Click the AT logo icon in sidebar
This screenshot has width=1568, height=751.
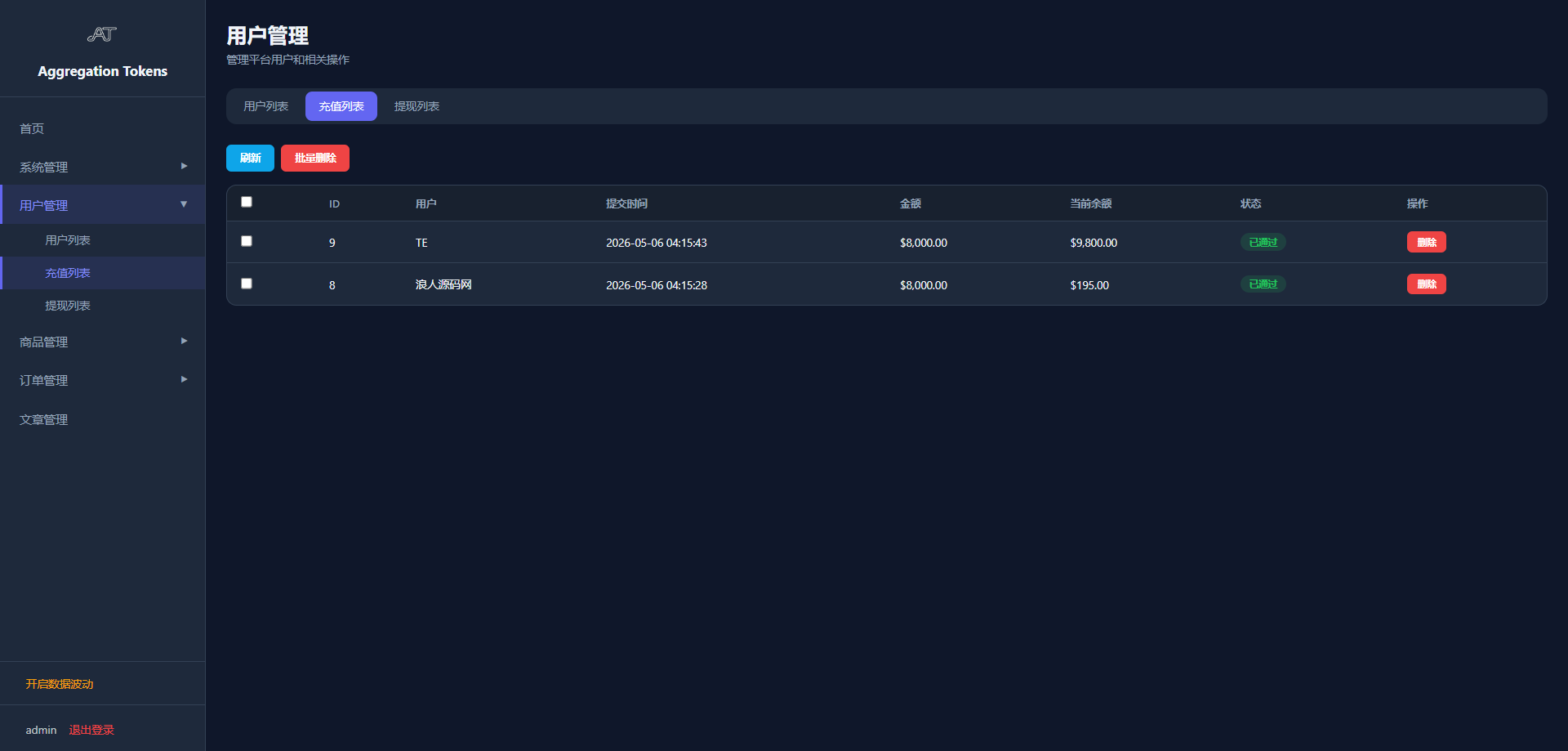click(x=102, y=34)
